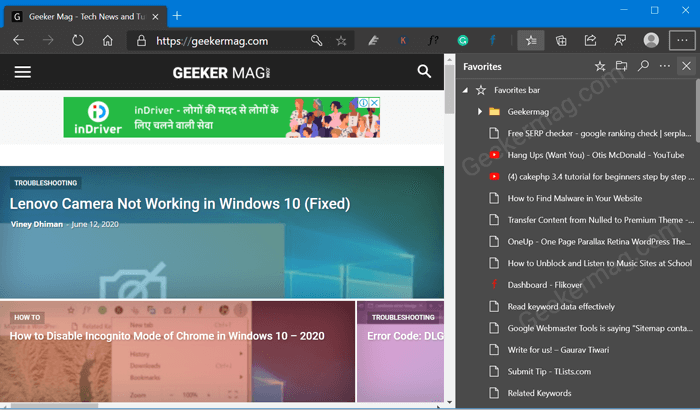Close the Geeker Mag tab
This screenshot has width=700, height=410.
point(155,17)
